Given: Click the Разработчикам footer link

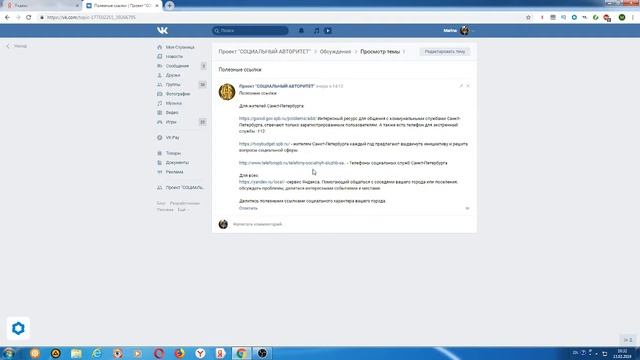Looking at the screenshot, I should point(185,203).
